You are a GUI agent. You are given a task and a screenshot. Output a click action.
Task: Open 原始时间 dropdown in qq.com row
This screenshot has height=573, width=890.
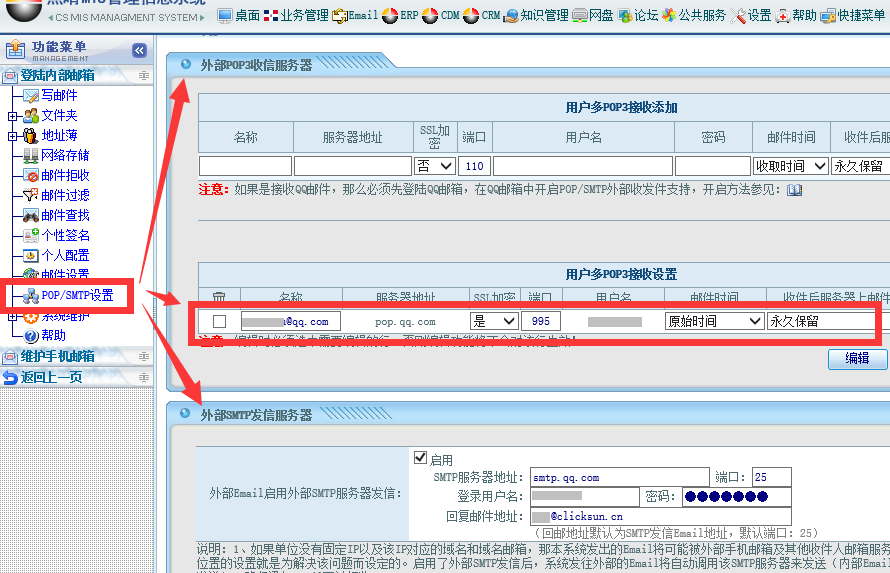pyautogui.click(x=713, y=321)
